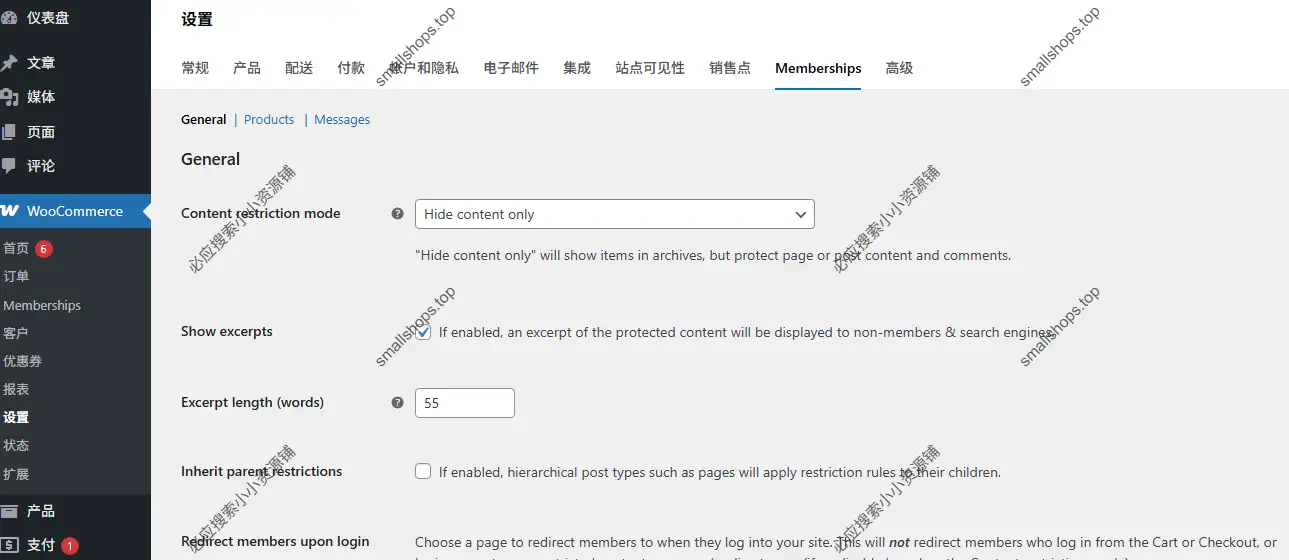
Task: Switch to the 站点可见性 settings tab
Action: pos(650,68)
